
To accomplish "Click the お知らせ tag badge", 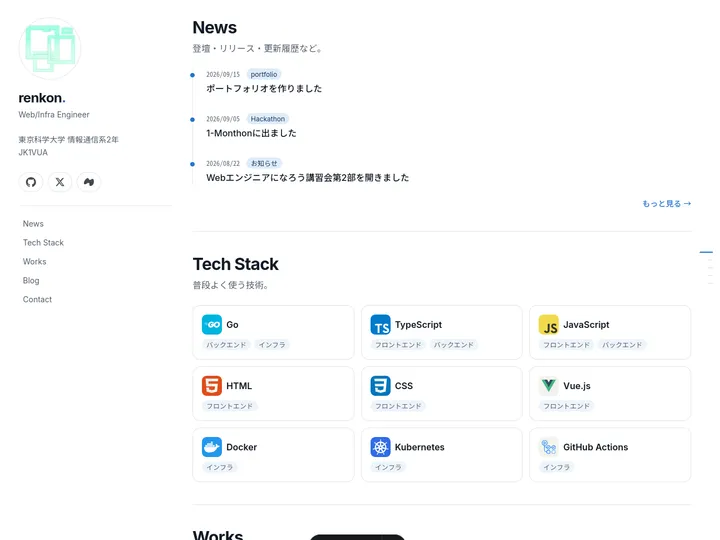I will coord(264,163).
